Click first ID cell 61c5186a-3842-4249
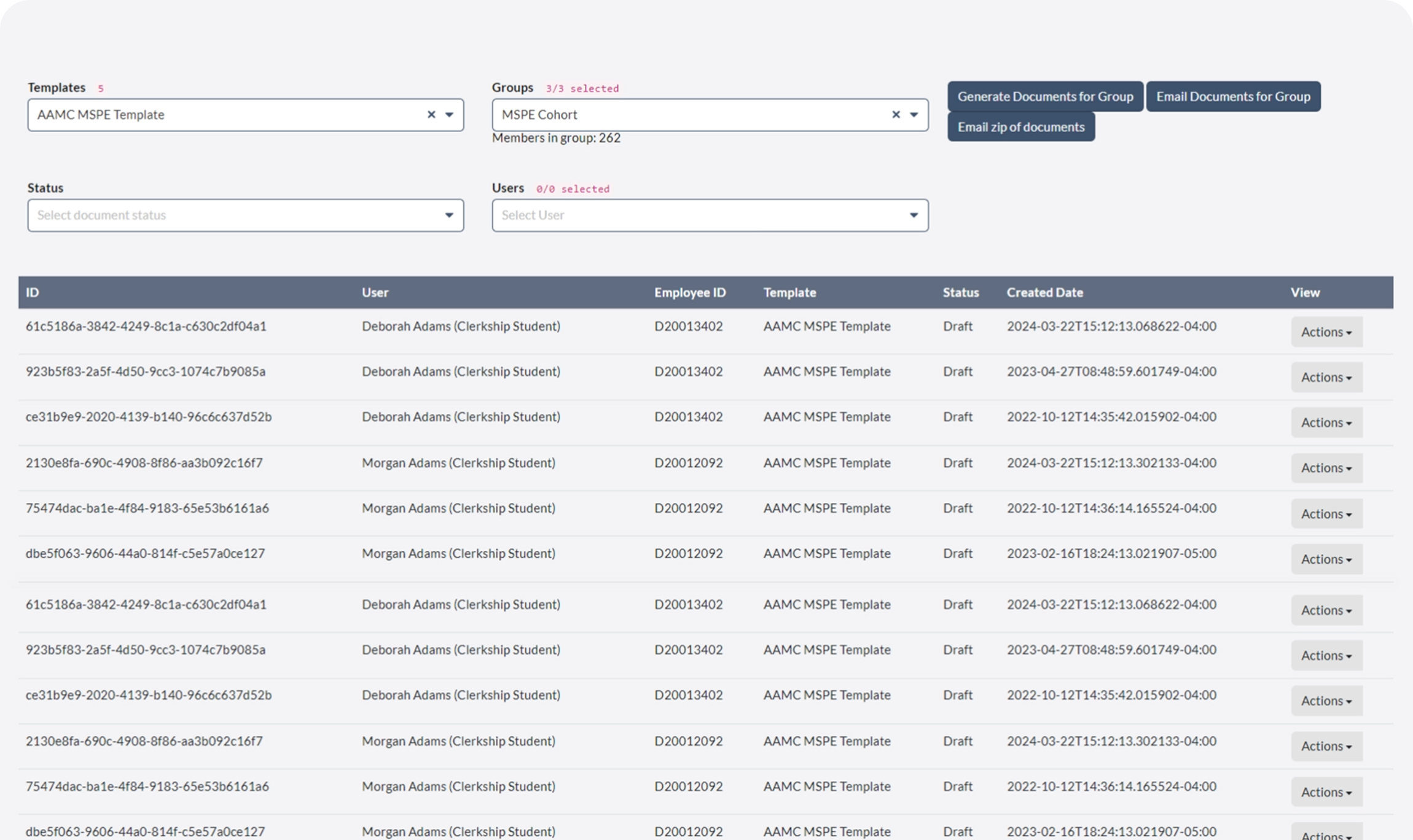Viewport: 1413px width, 840px height. click(x=146, y=327)
